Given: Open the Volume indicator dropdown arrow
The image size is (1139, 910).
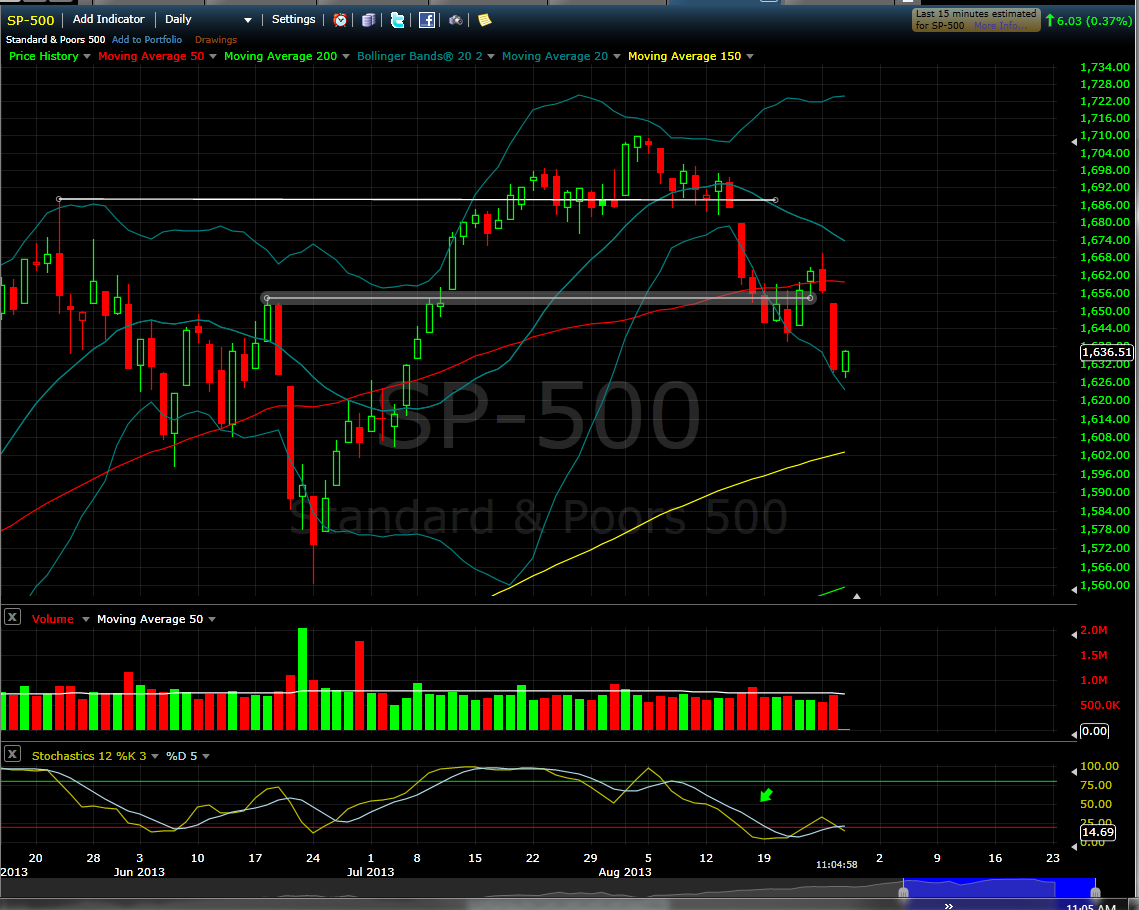Looking at the screenshot, I should point(85,619).
